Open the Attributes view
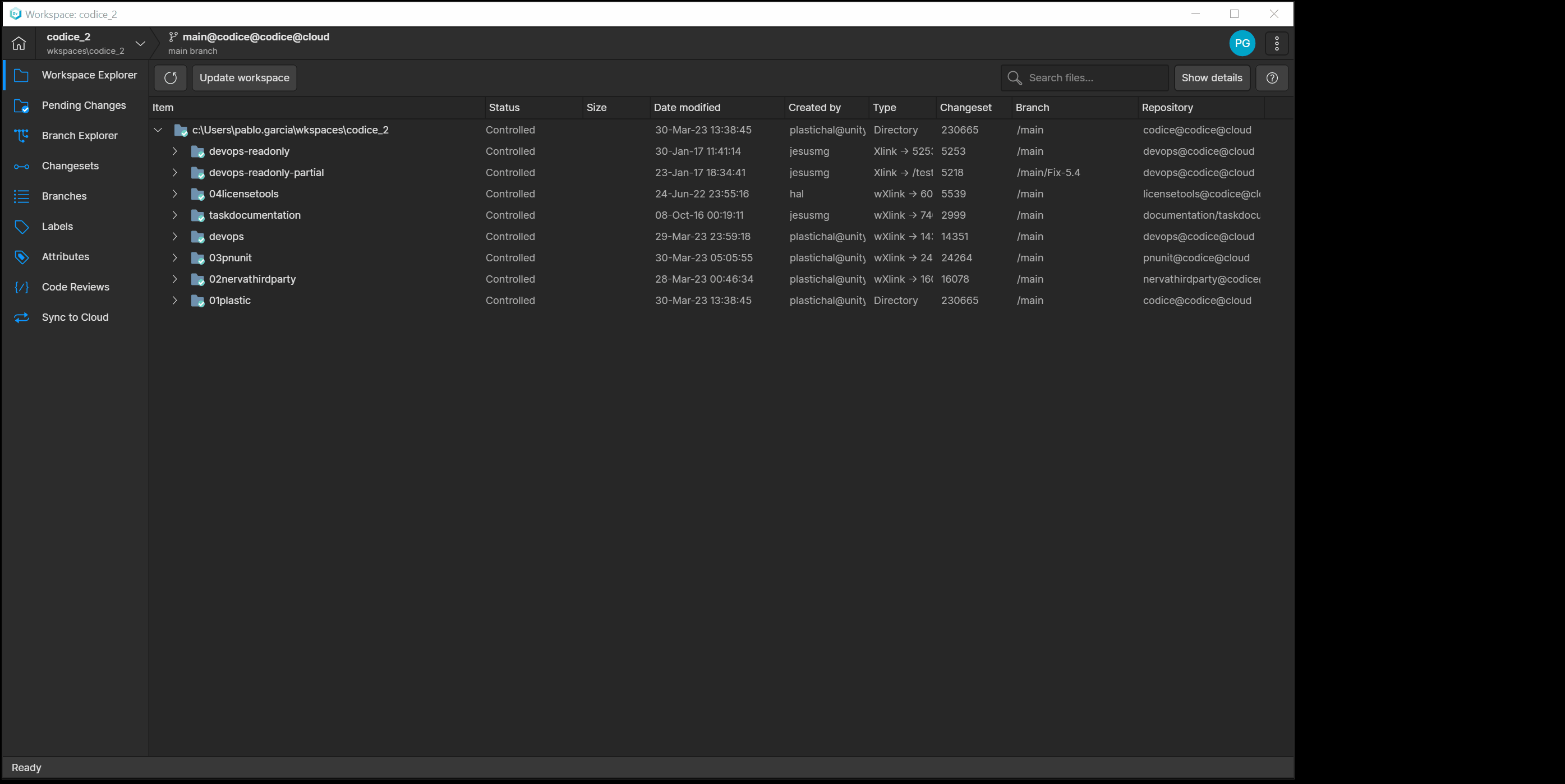This screenshot has height=784, width=1565. pos(66,256)
